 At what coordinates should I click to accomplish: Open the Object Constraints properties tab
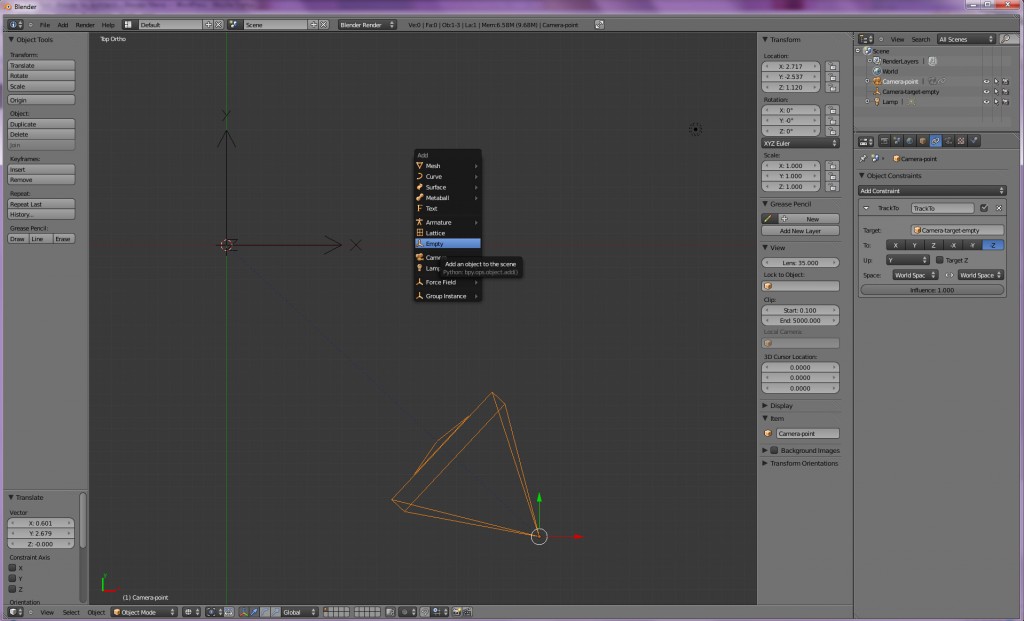point(935,141)
